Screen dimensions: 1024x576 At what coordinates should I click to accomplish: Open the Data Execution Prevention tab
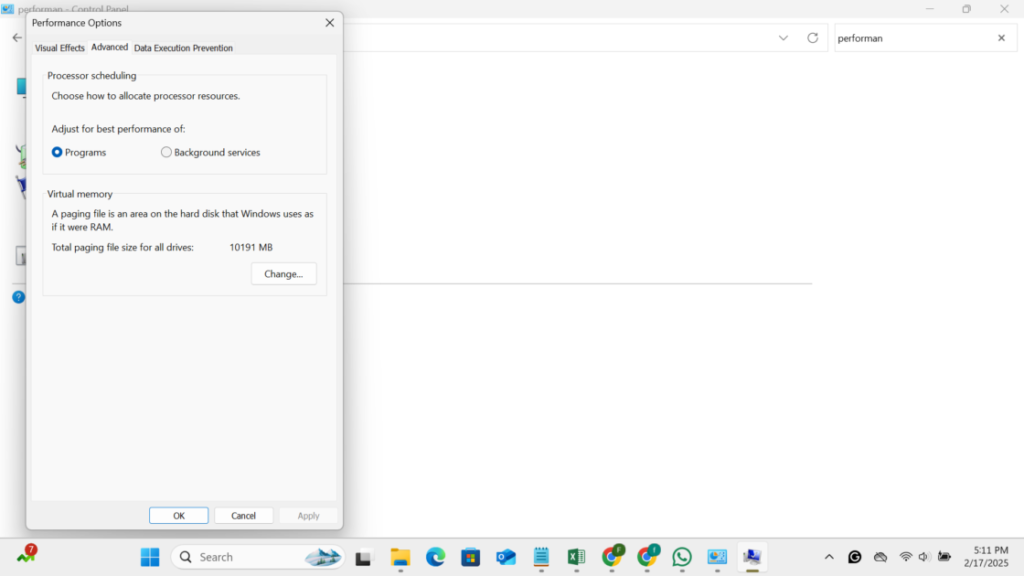(183, 47)
